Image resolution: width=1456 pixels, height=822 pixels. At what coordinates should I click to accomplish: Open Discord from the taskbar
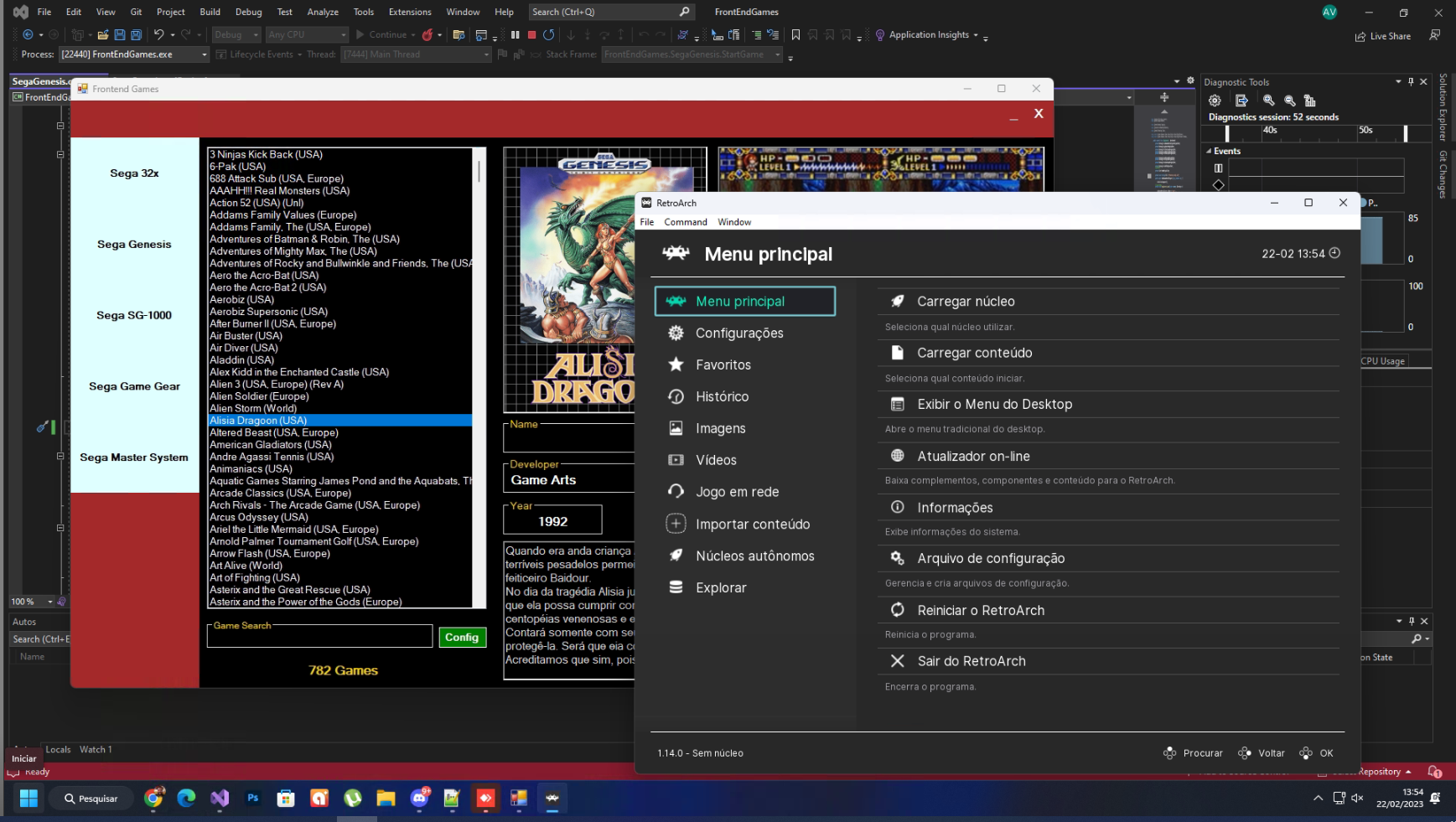pyautogui.click(x=419, y=799)
